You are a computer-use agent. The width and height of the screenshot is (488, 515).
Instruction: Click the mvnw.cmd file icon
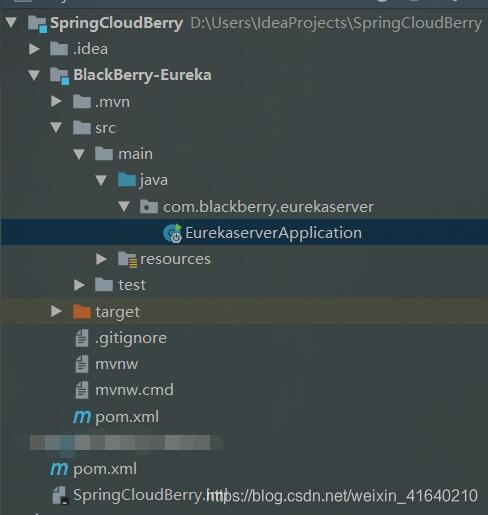point(82,390)
